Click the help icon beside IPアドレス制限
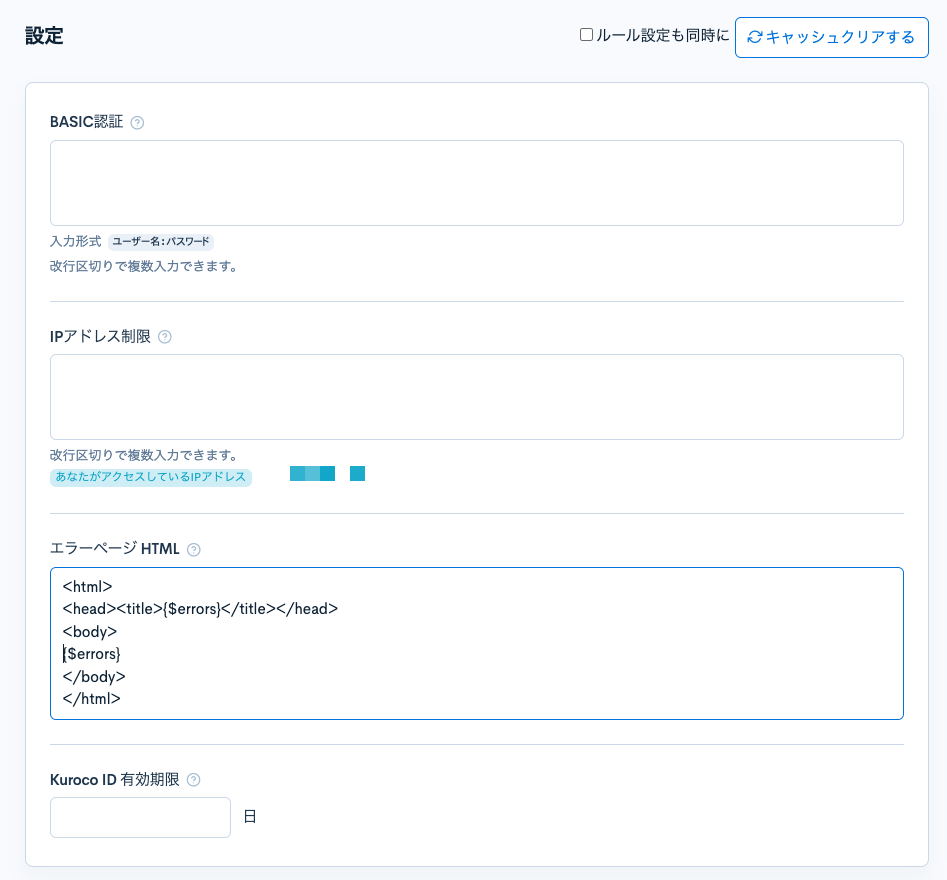The height and width of the screenshot is (880, 947). [164, 337]
